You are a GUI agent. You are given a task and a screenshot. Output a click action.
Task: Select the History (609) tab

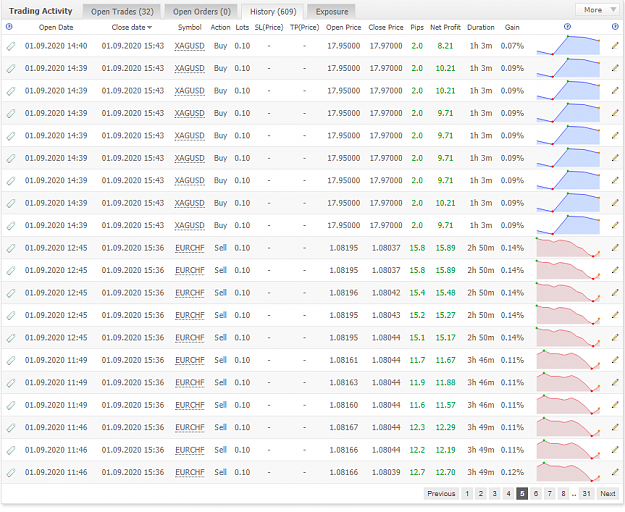coord(273,12)
